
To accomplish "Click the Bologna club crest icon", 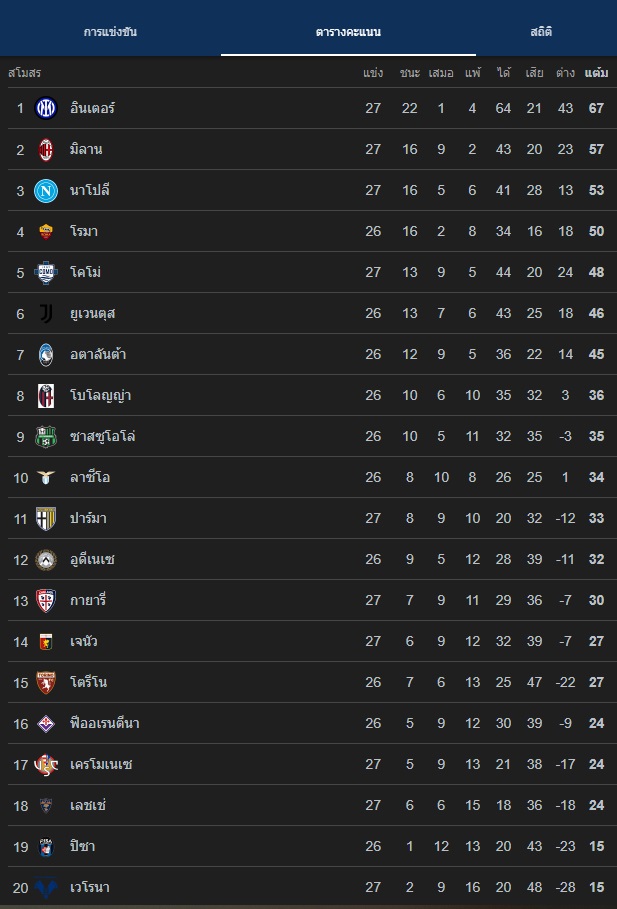I will pos(46,395).
